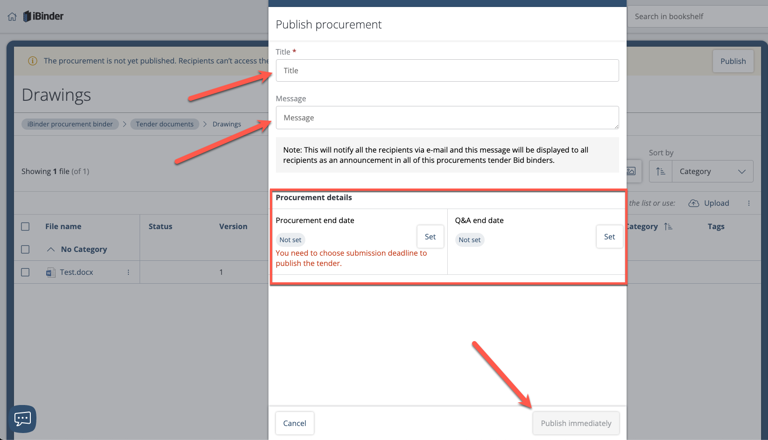Click the Upload cloud icon
The height and width of the screenshot is (440, 768).
[693, 203]
